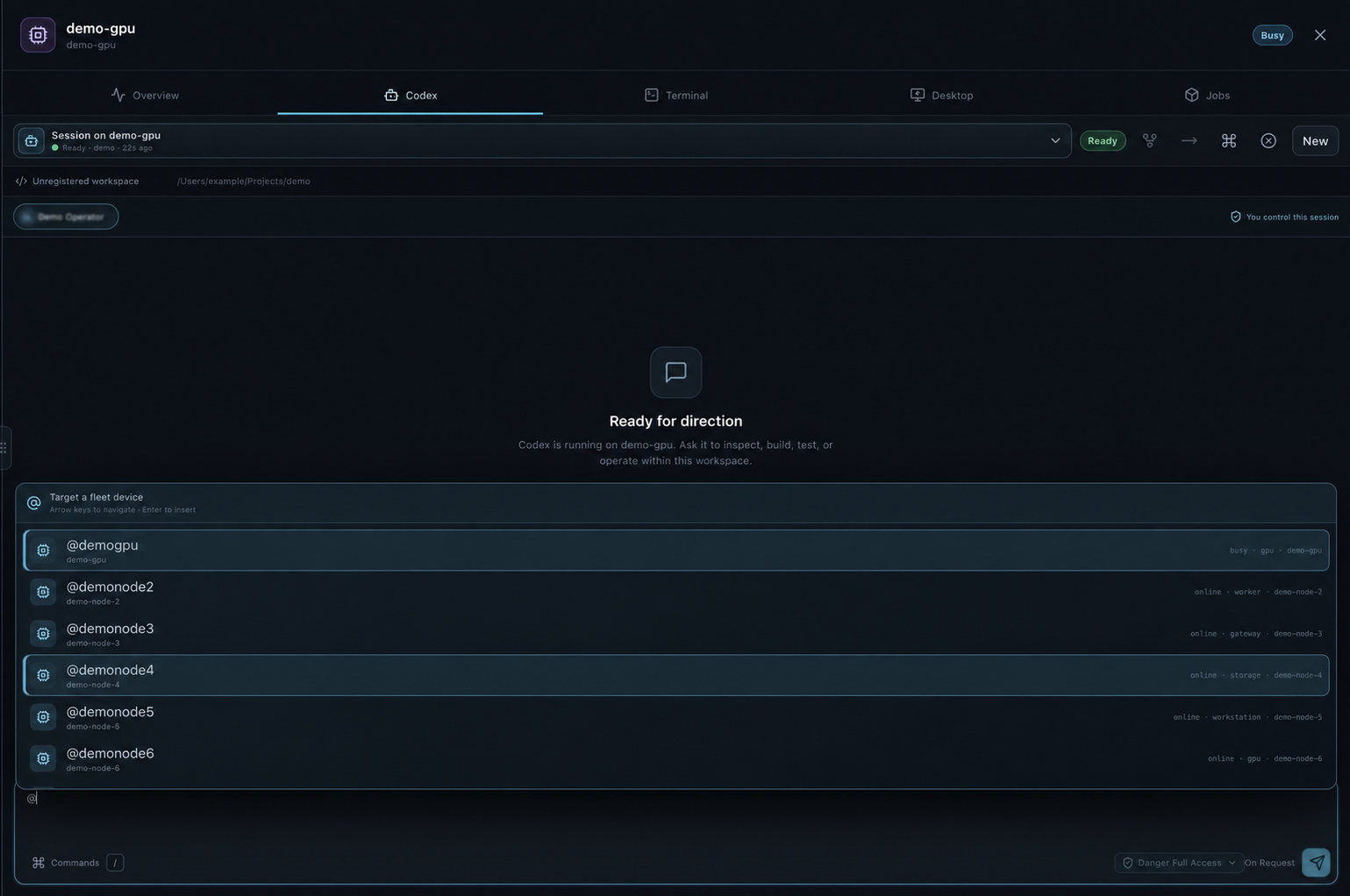Switch to the Desktop tab
Image resolution: width=1350 pixels, height=896 pixels.
(941, 95)
